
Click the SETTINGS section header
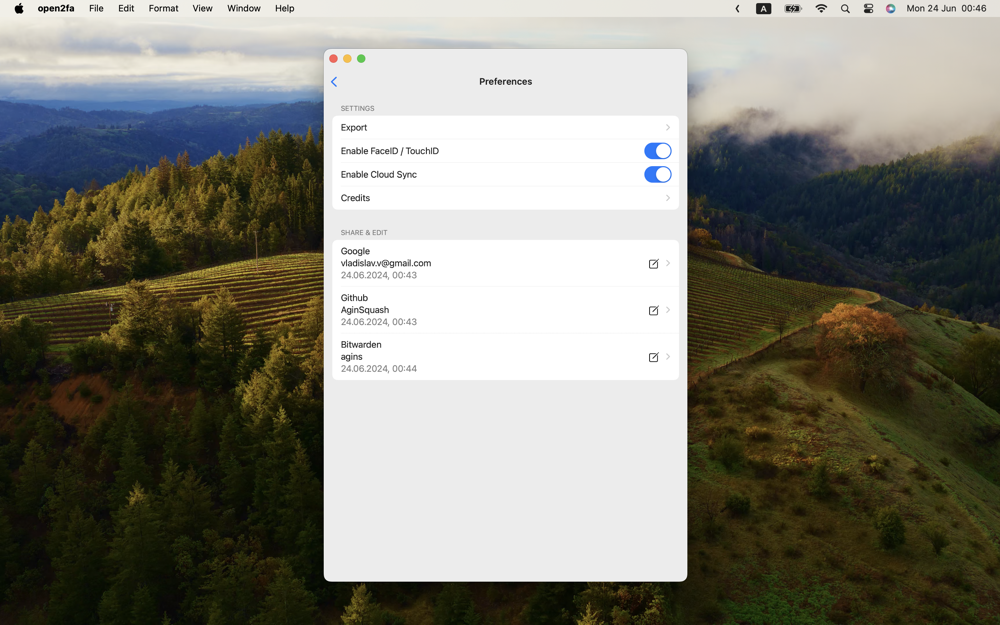point(357,108)
